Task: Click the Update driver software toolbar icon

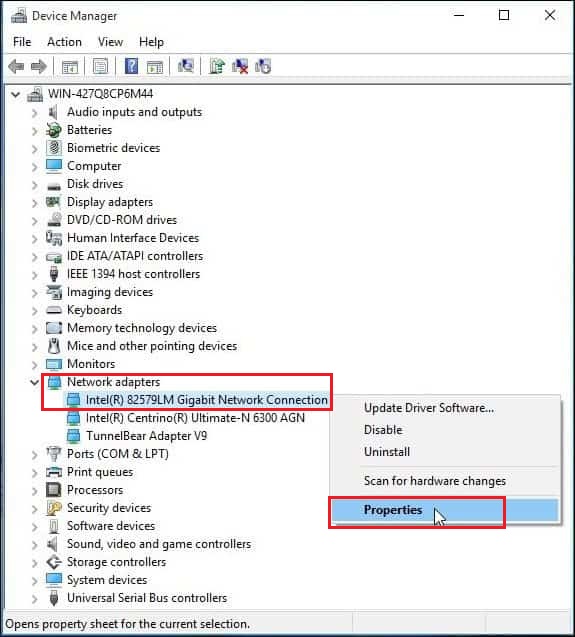Action: coord(217,66)
